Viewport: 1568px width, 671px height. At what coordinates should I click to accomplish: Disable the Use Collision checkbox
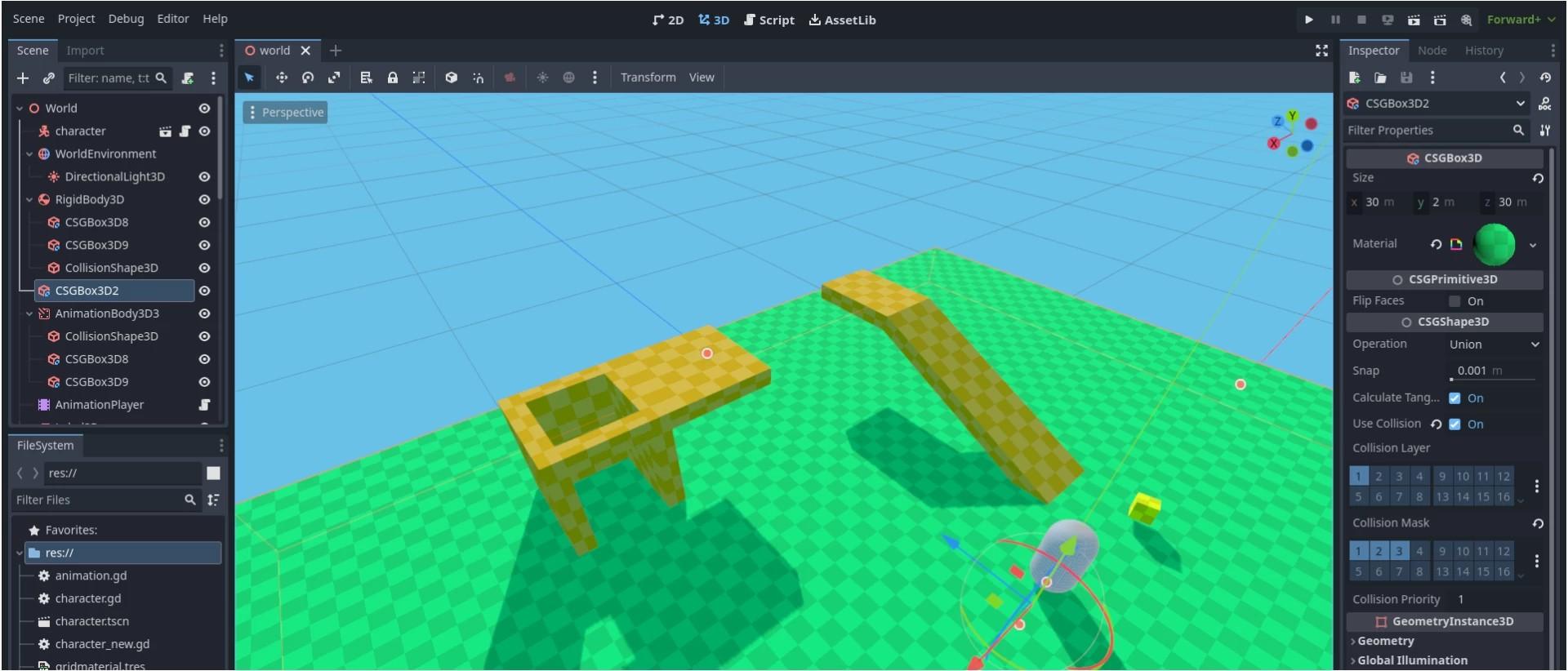[1454, 424]
